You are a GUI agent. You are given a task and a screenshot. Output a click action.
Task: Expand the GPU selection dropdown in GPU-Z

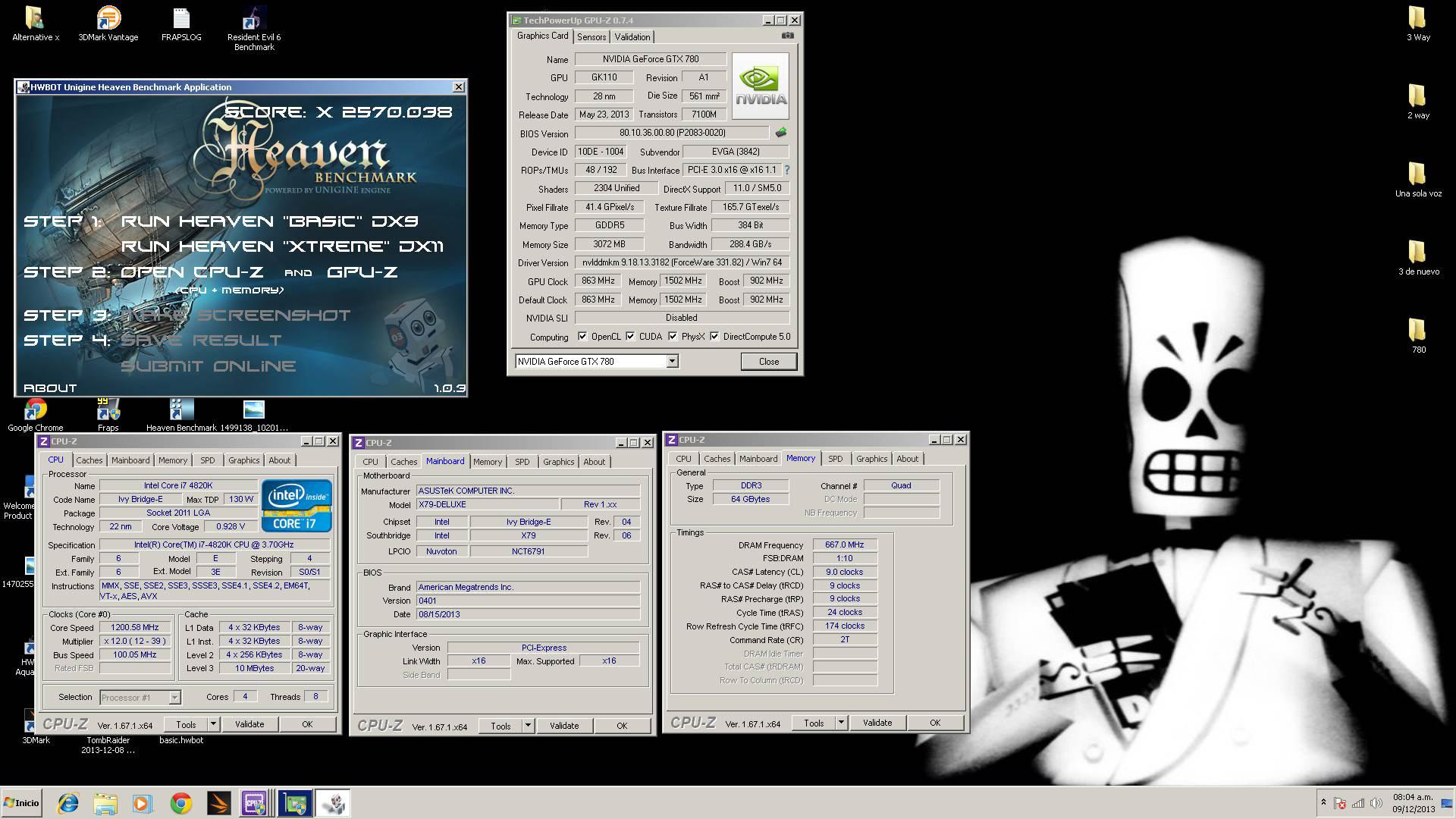tap(672, 361)
